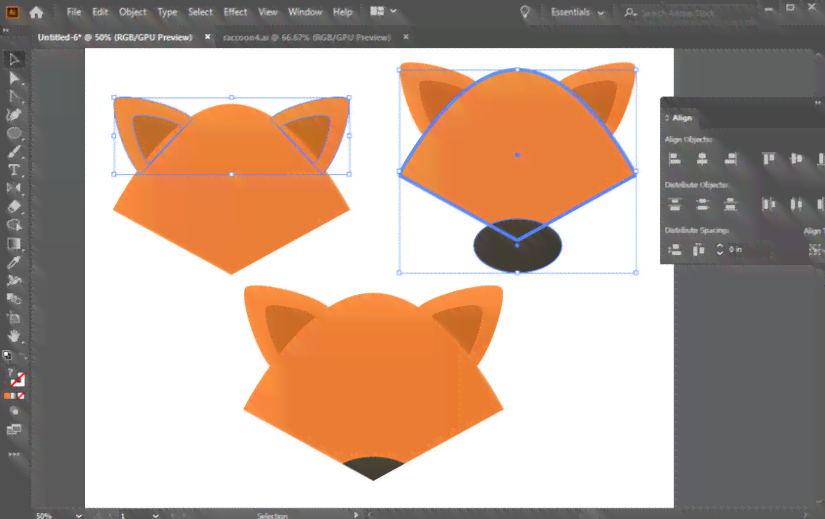Collapse the Align panel double arrows
Viewport: 825px width, 519px height.
click(818, 102)
